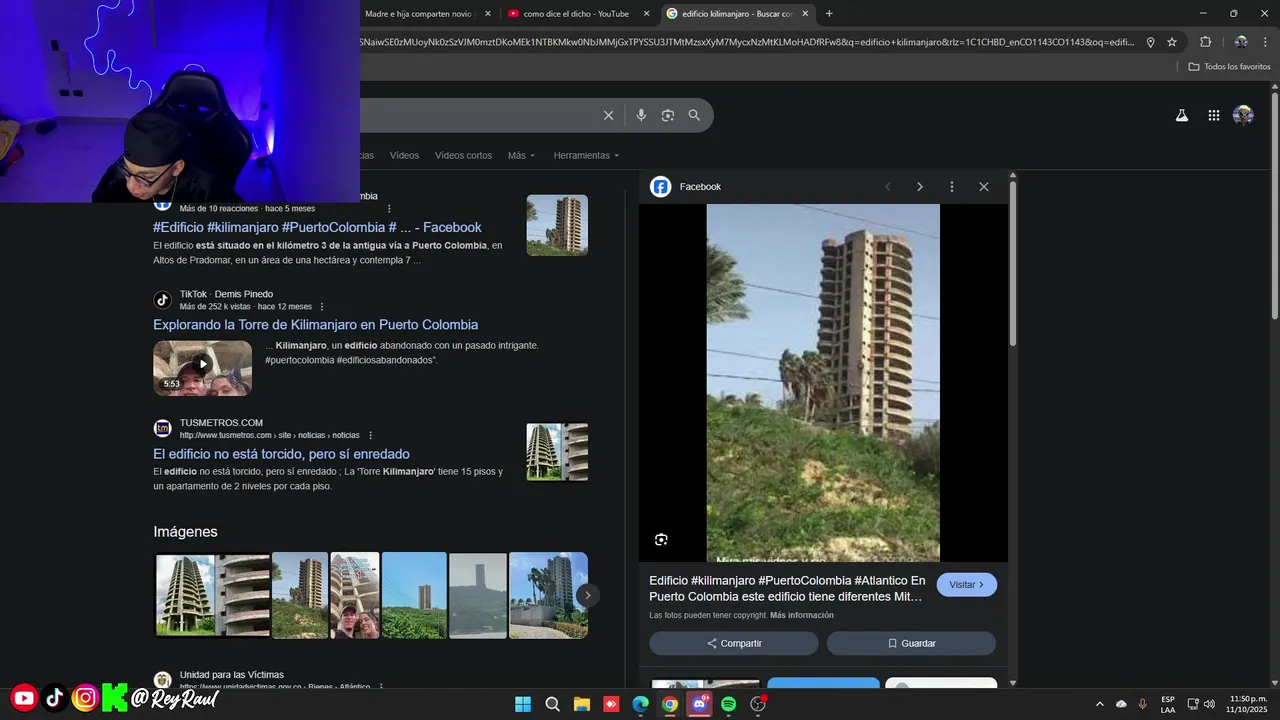Image resolution: width=1280 pixels, height=720 pixels.
Task: Open 'Explorando la Torre de Kilimanjaro' link
Action: point(315,325)
